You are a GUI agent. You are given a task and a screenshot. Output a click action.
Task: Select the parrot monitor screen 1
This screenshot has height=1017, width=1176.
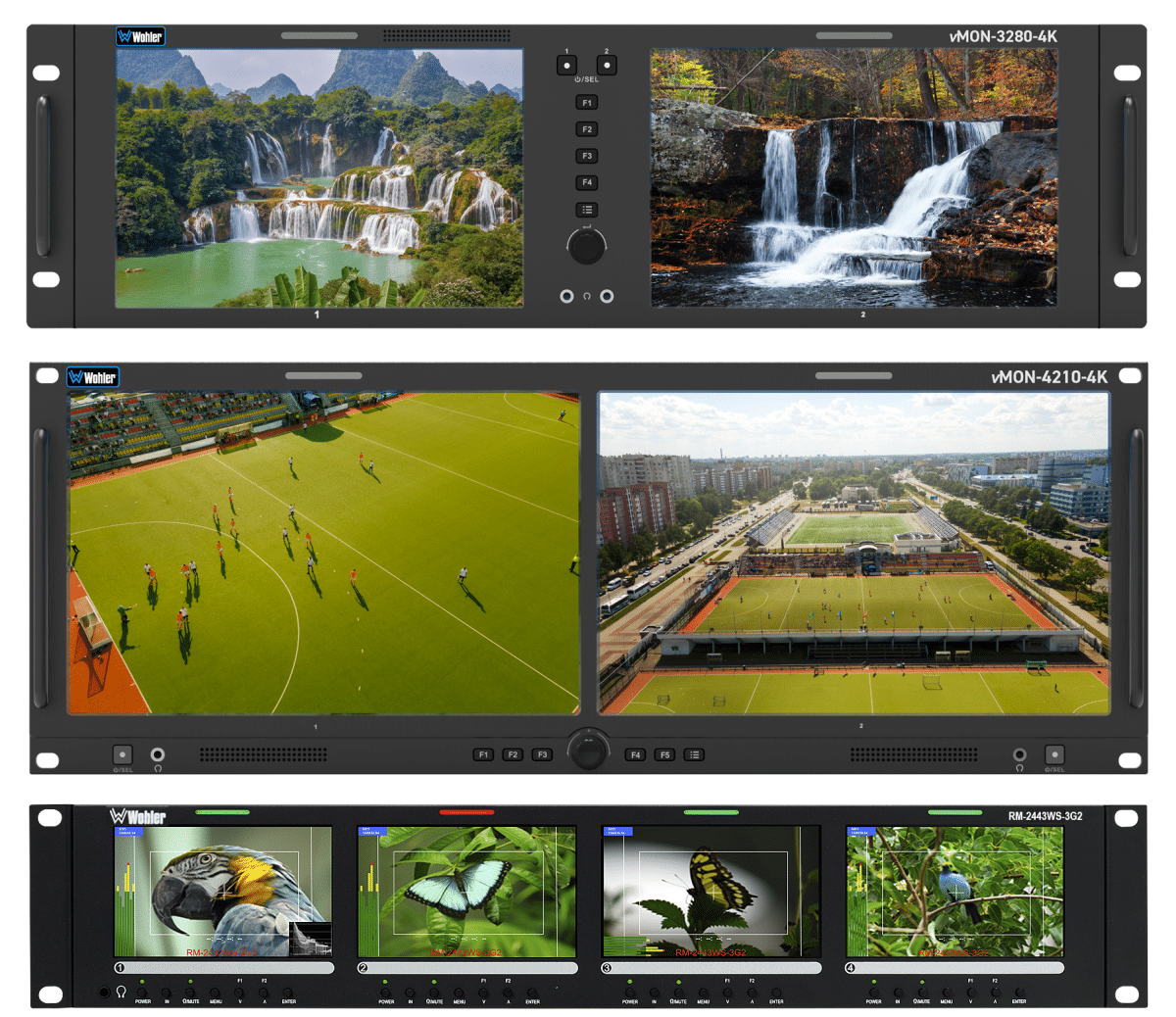(222, 892)
